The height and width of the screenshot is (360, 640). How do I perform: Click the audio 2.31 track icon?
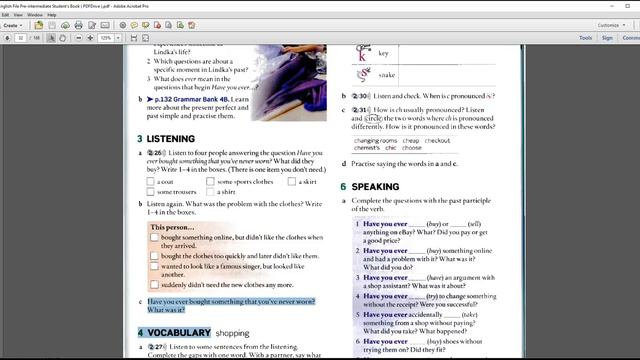[x=361, y=110]
